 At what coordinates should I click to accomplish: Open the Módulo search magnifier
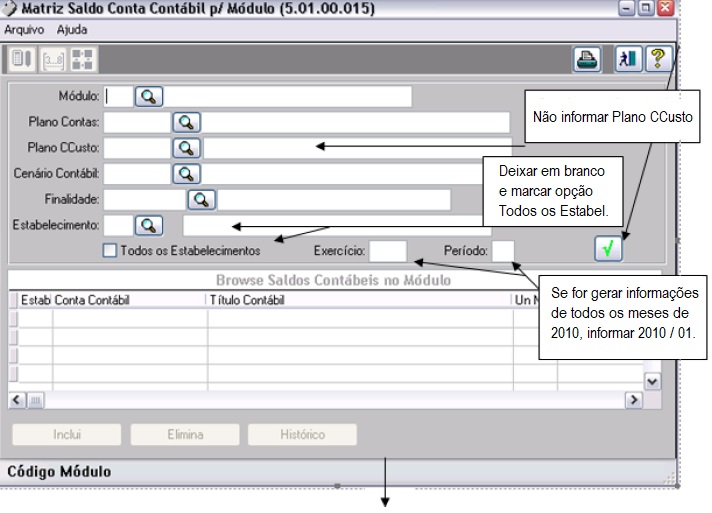click(x=148, y=97)
